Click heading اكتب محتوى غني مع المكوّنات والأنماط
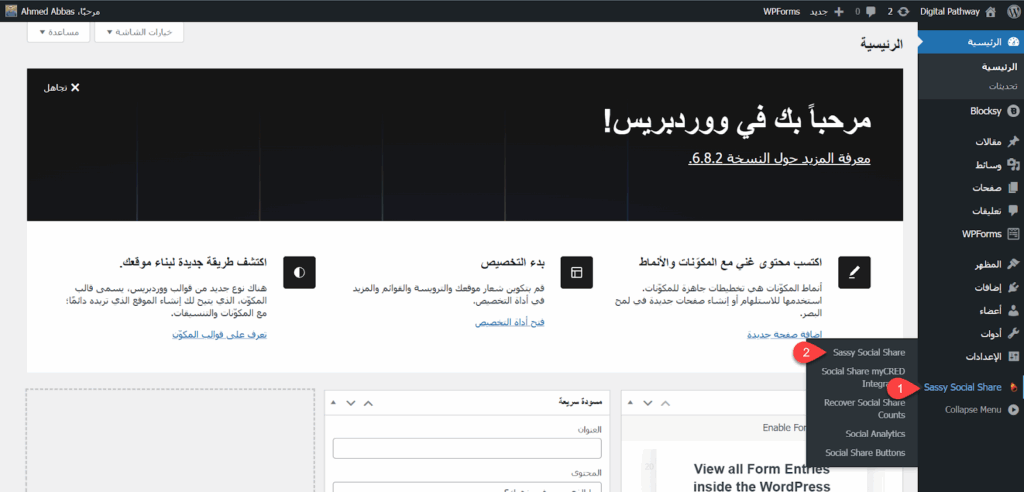This screenshot has width=1024, height=492. pyautogui.click(x=730, y=262)
